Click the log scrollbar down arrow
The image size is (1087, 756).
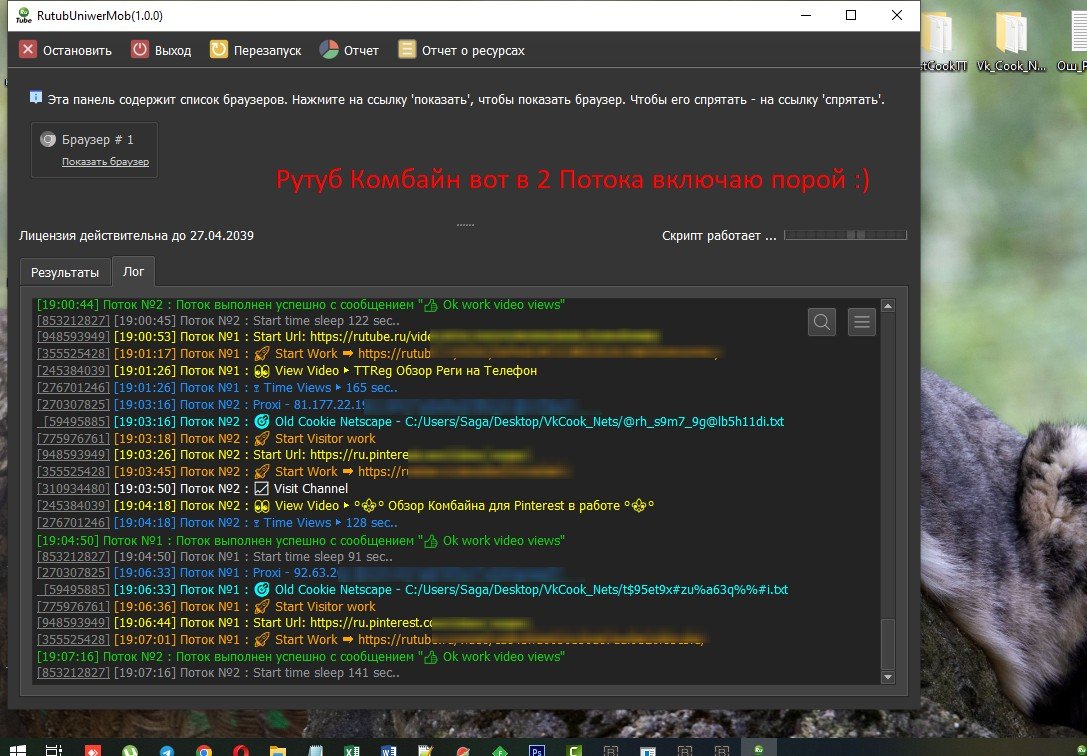click(x=888, y=677)
